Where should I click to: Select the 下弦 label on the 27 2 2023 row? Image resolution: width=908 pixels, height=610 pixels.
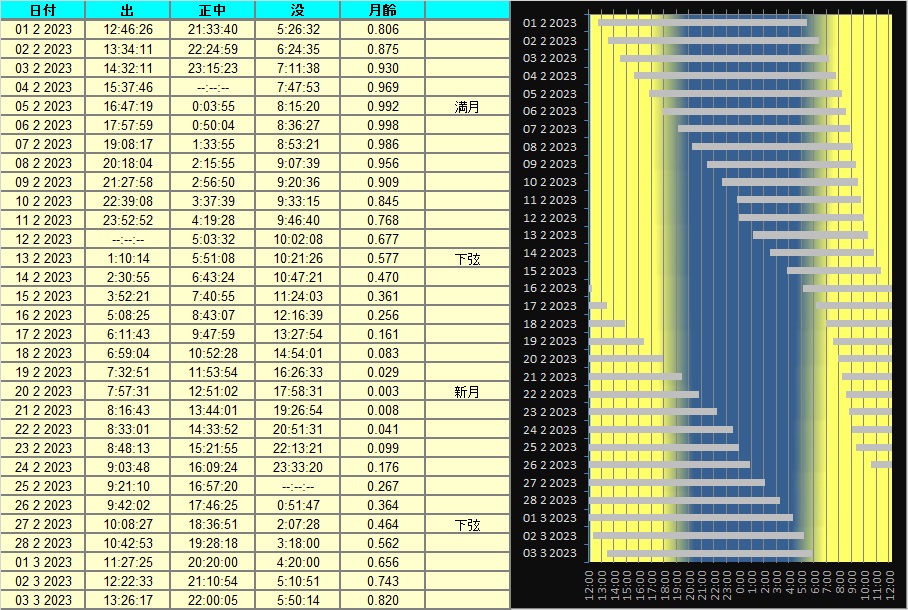(467, 524)
